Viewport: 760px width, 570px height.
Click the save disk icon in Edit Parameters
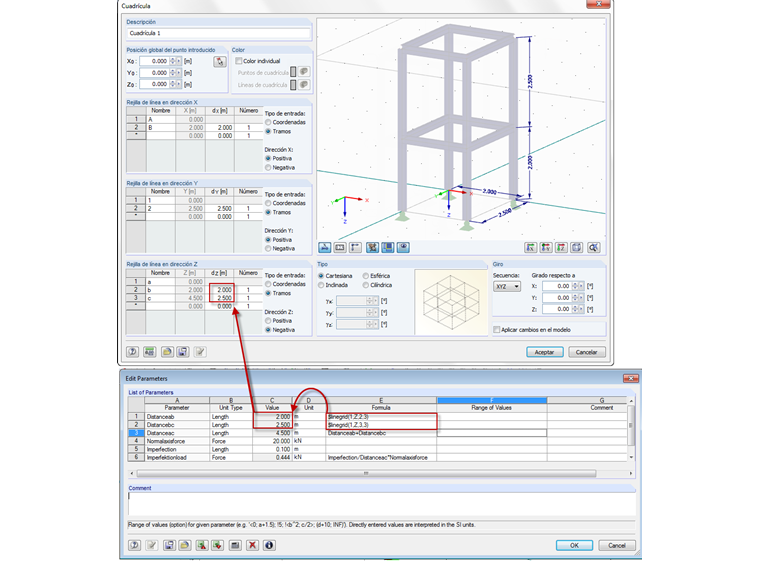[x=169, y=545]
